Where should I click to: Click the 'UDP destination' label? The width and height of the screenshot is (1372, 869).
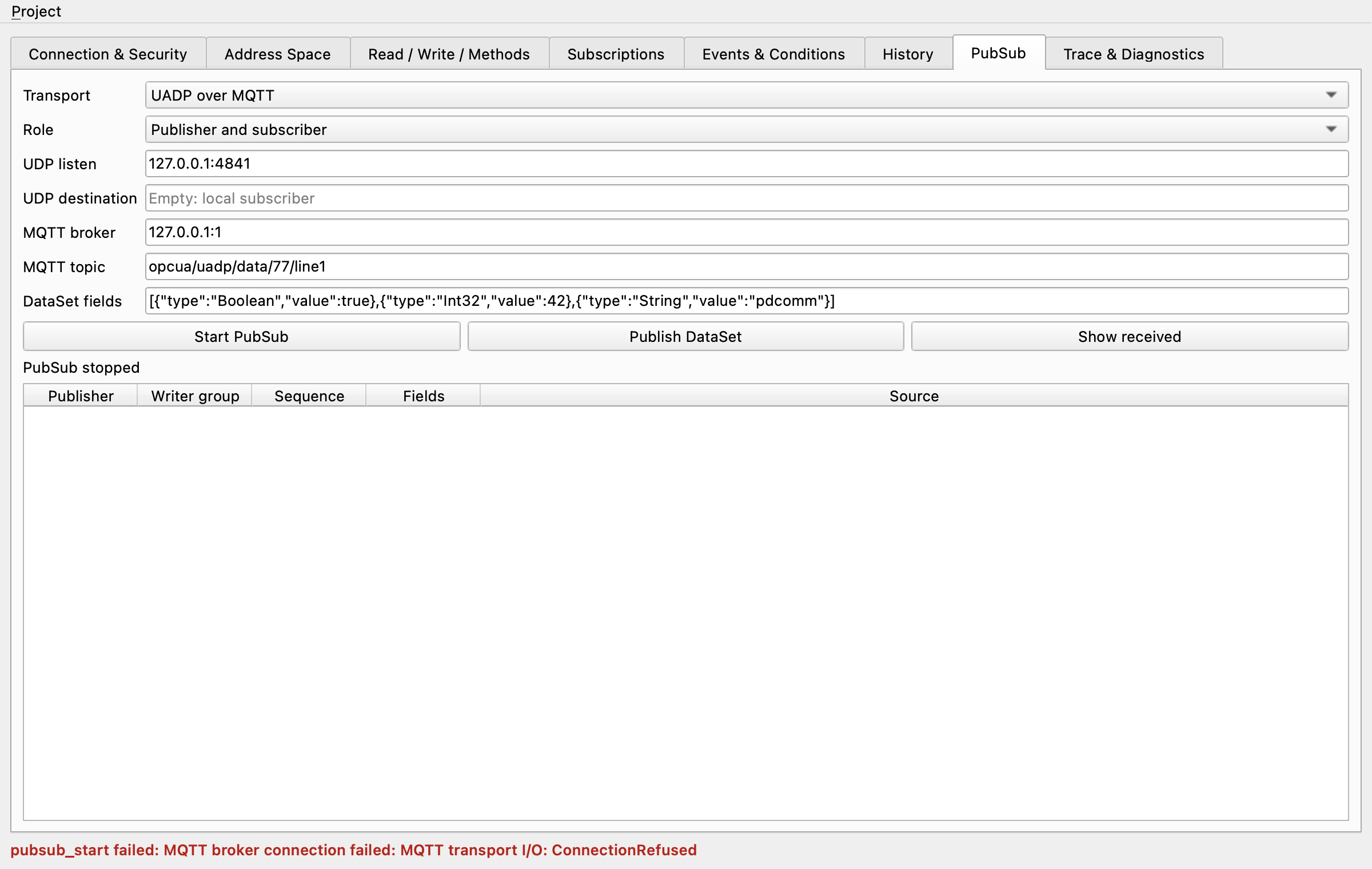click(80, 198)
